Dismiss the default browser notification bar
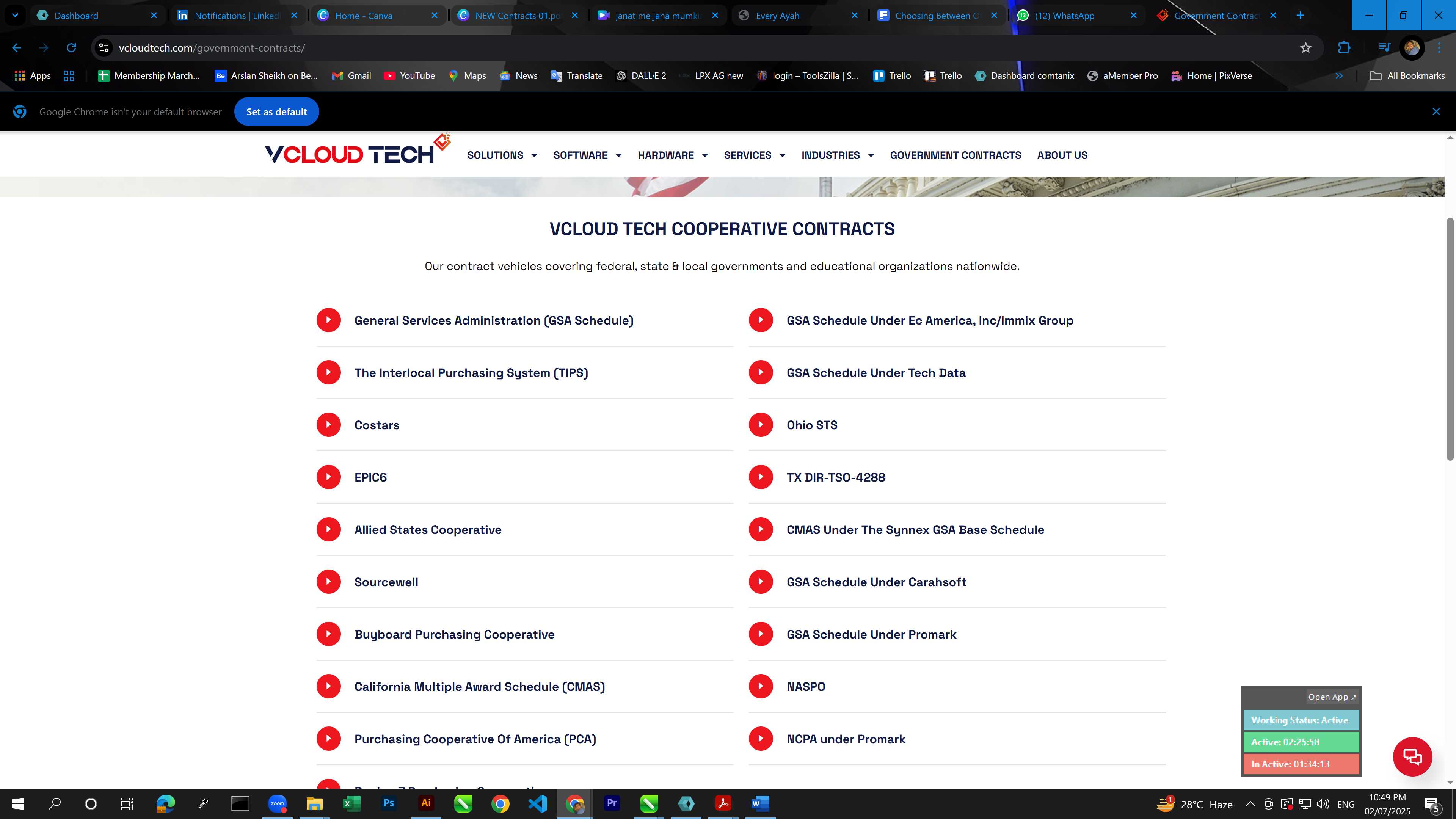Image resolution: width=1456 pixels, height=819 pixels. pyautogui.click(x=1436, y=112)
